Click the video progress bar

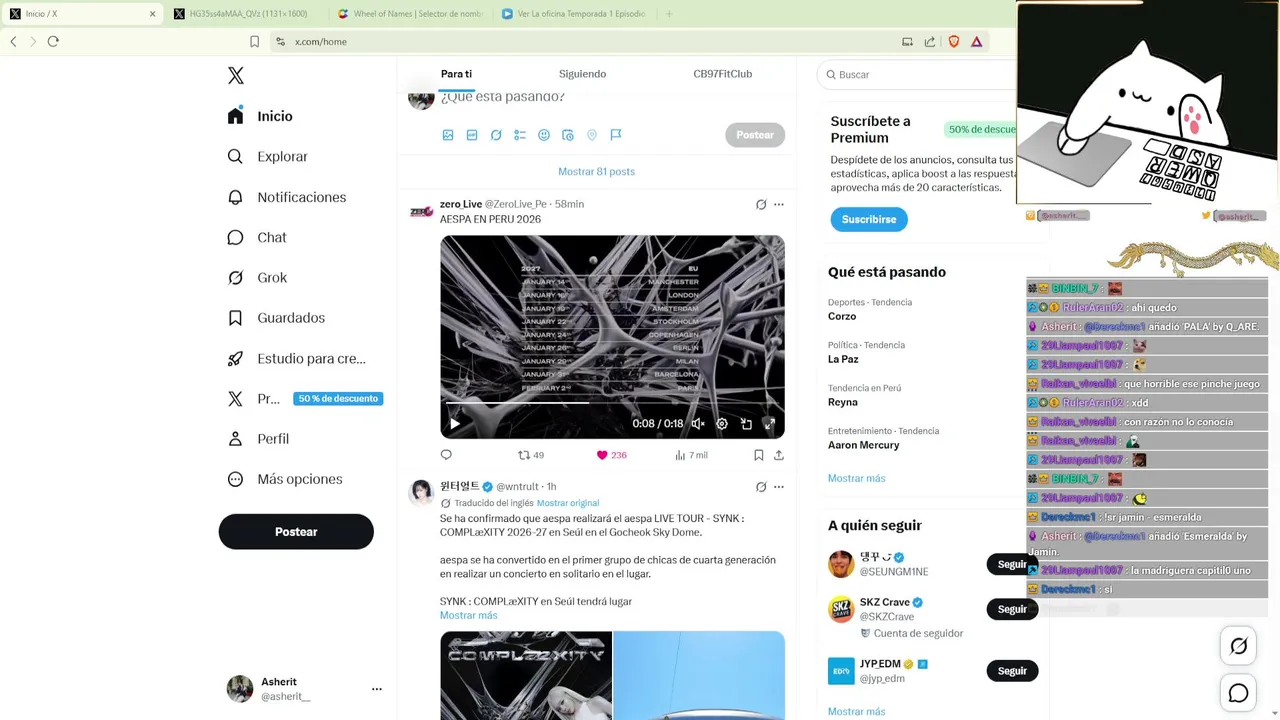[x=612, y=403]
